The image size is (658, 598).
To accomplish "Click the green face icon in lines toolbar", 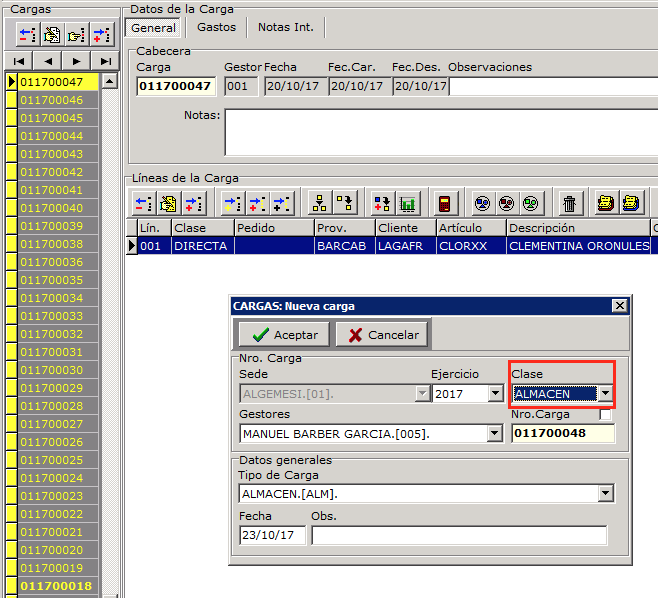I will pyautogui.click(x=530, y=204).
